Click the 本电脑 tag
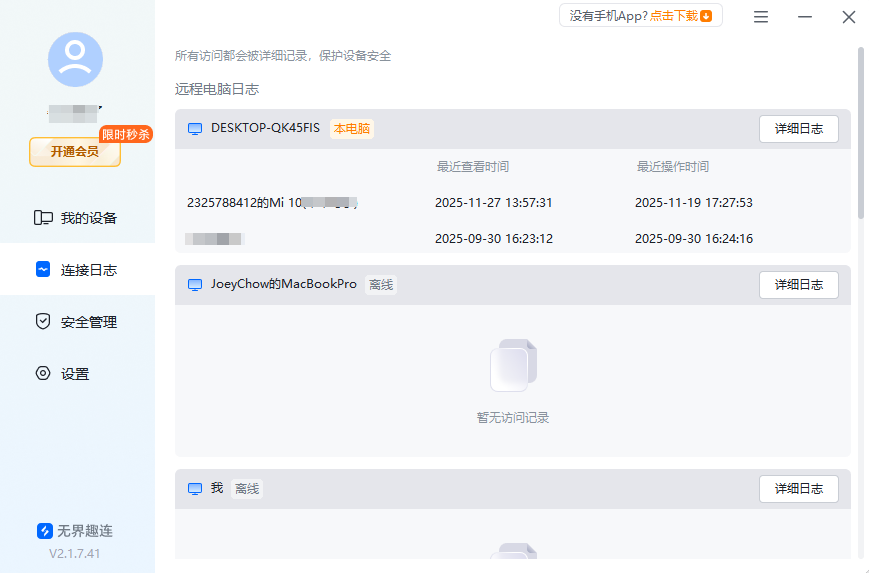Screen dimensions: 869x573 click(x=352, y=129)
